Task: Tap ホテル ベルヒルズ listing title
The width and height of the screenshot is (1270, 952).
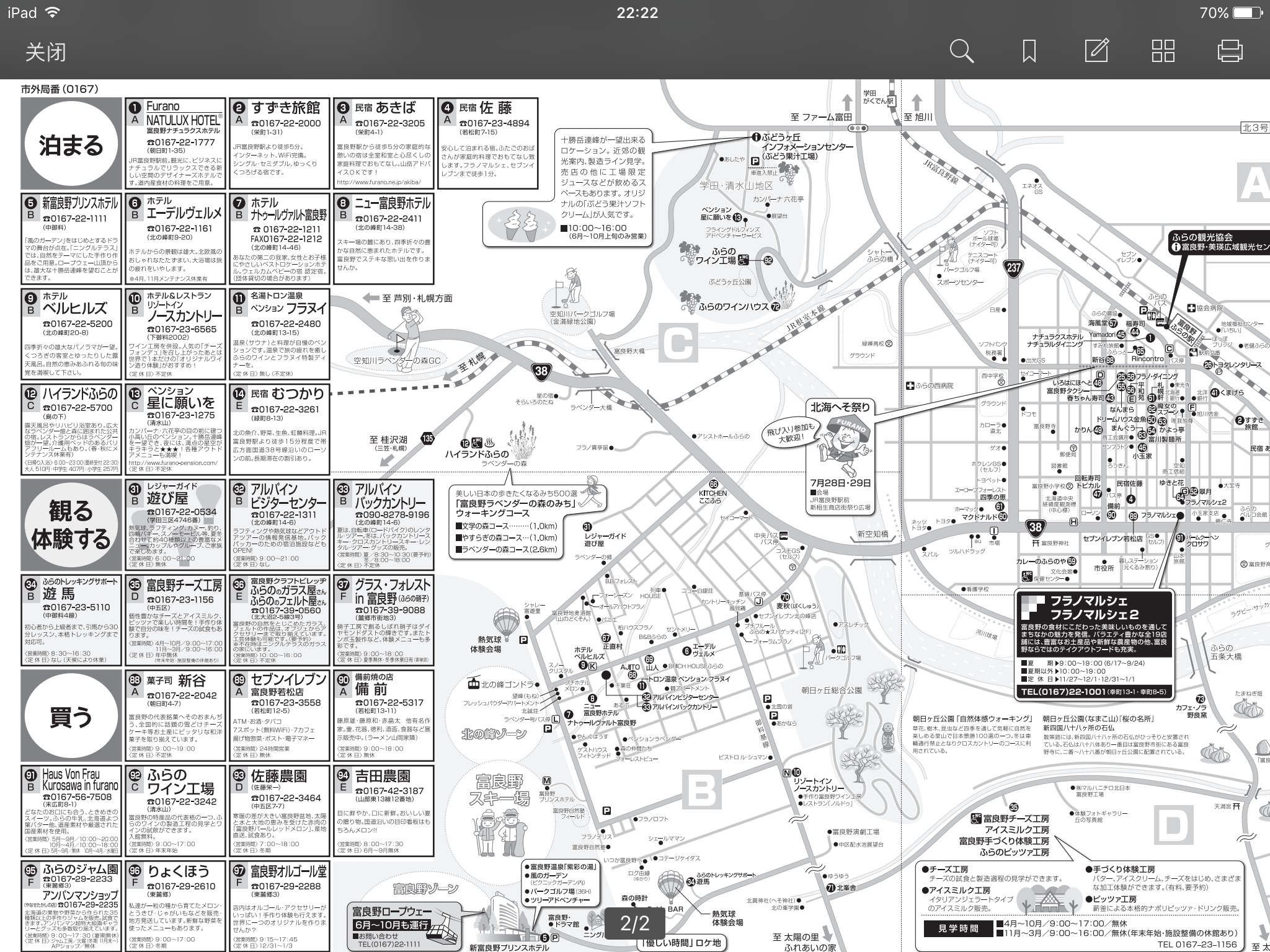Action: click(74, 302)
